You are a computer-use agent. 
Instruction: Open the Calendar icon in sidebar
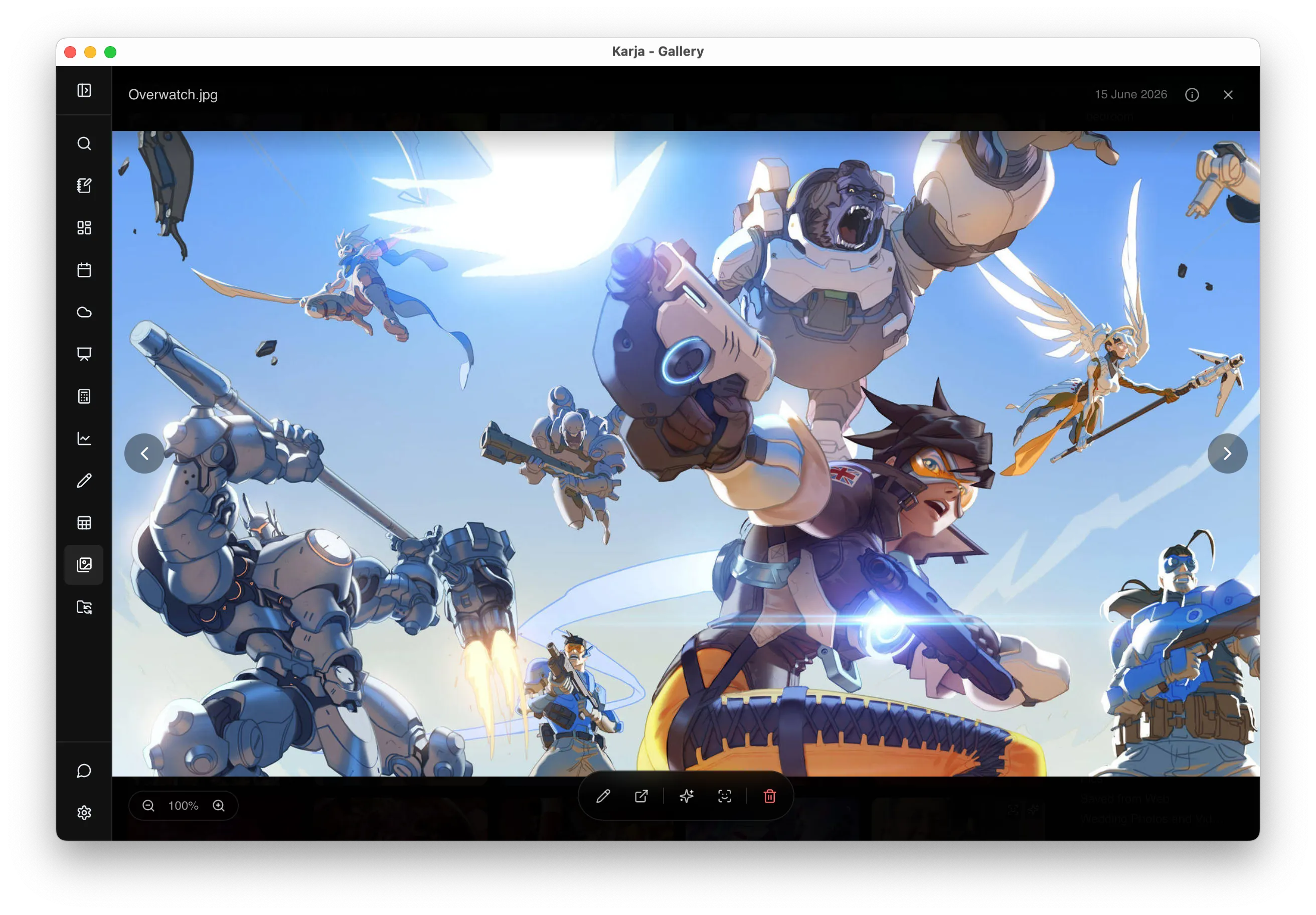point(84,270)
